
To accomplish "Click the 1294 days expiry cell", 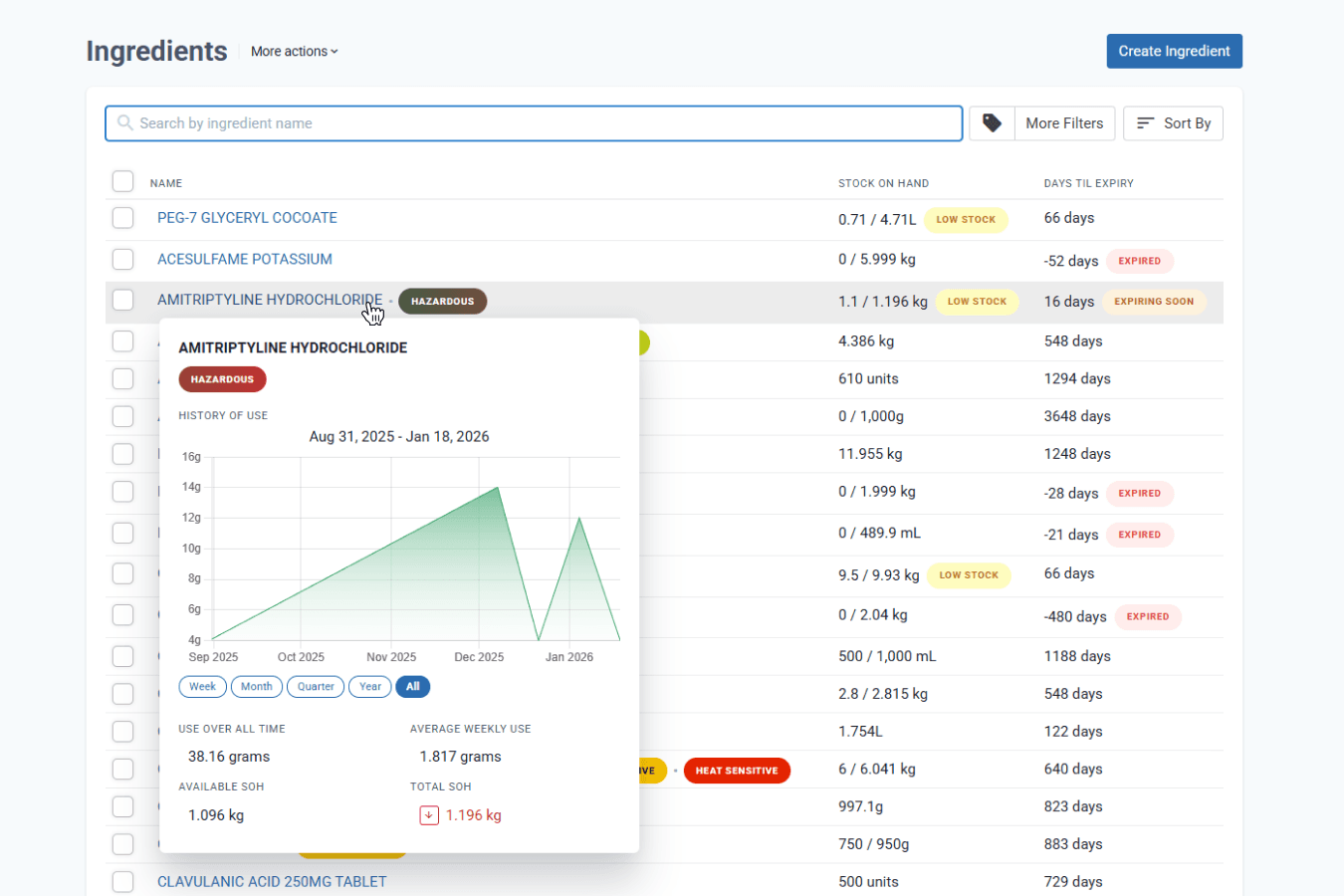I will pos(1077,379).
